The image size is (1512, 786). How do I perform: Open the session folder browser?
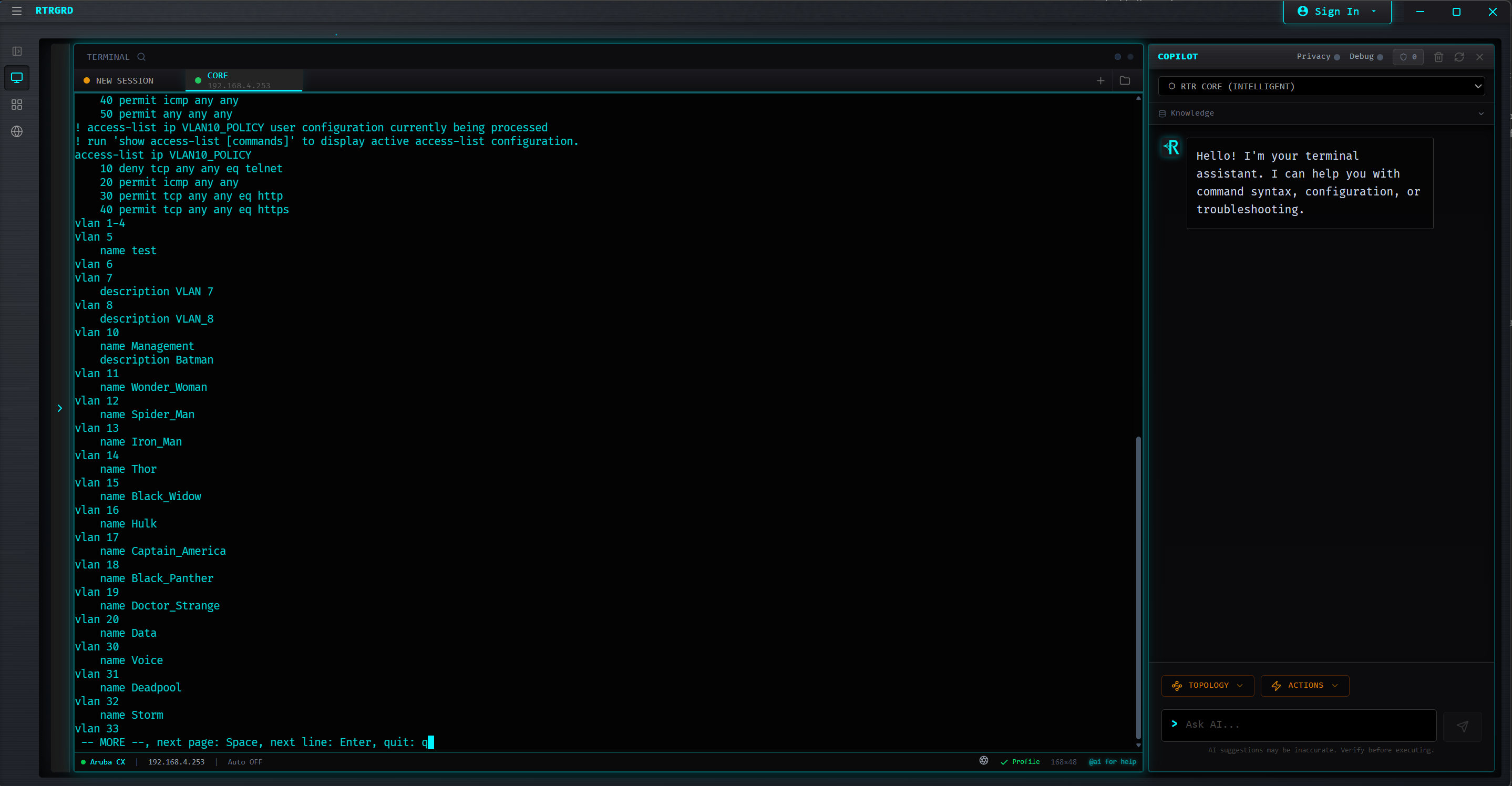(1125, 80)
